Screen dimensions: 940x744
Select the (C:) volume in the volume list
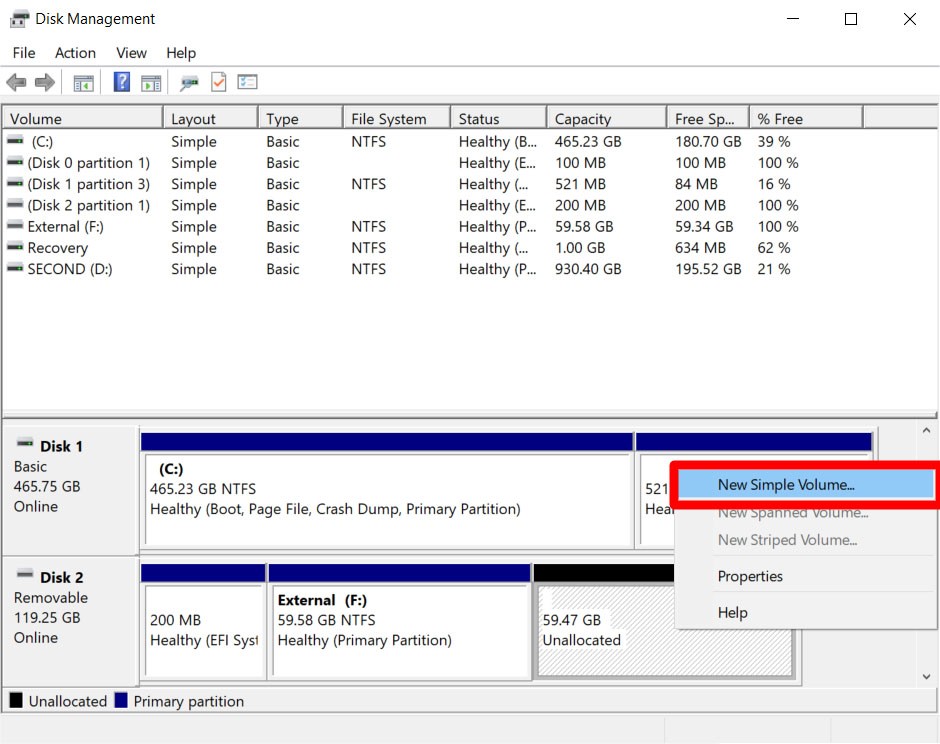(x=80, y=141)
